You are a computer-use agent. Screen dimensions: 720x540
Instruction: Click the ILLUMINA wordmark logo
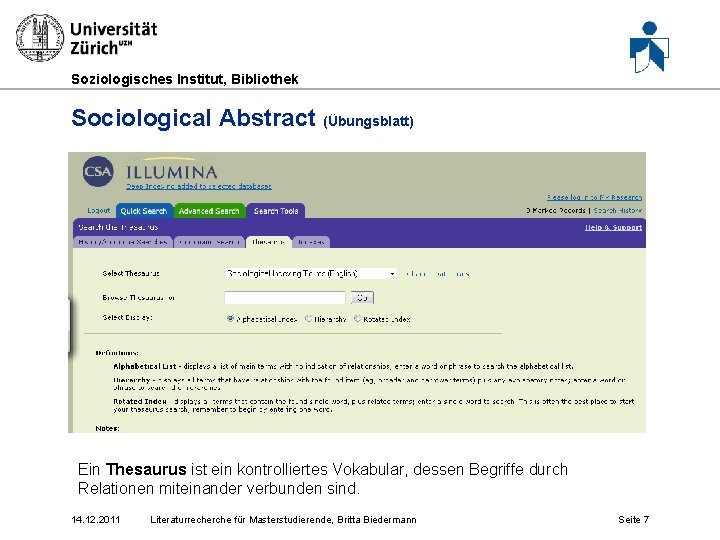tap(172, 172)
